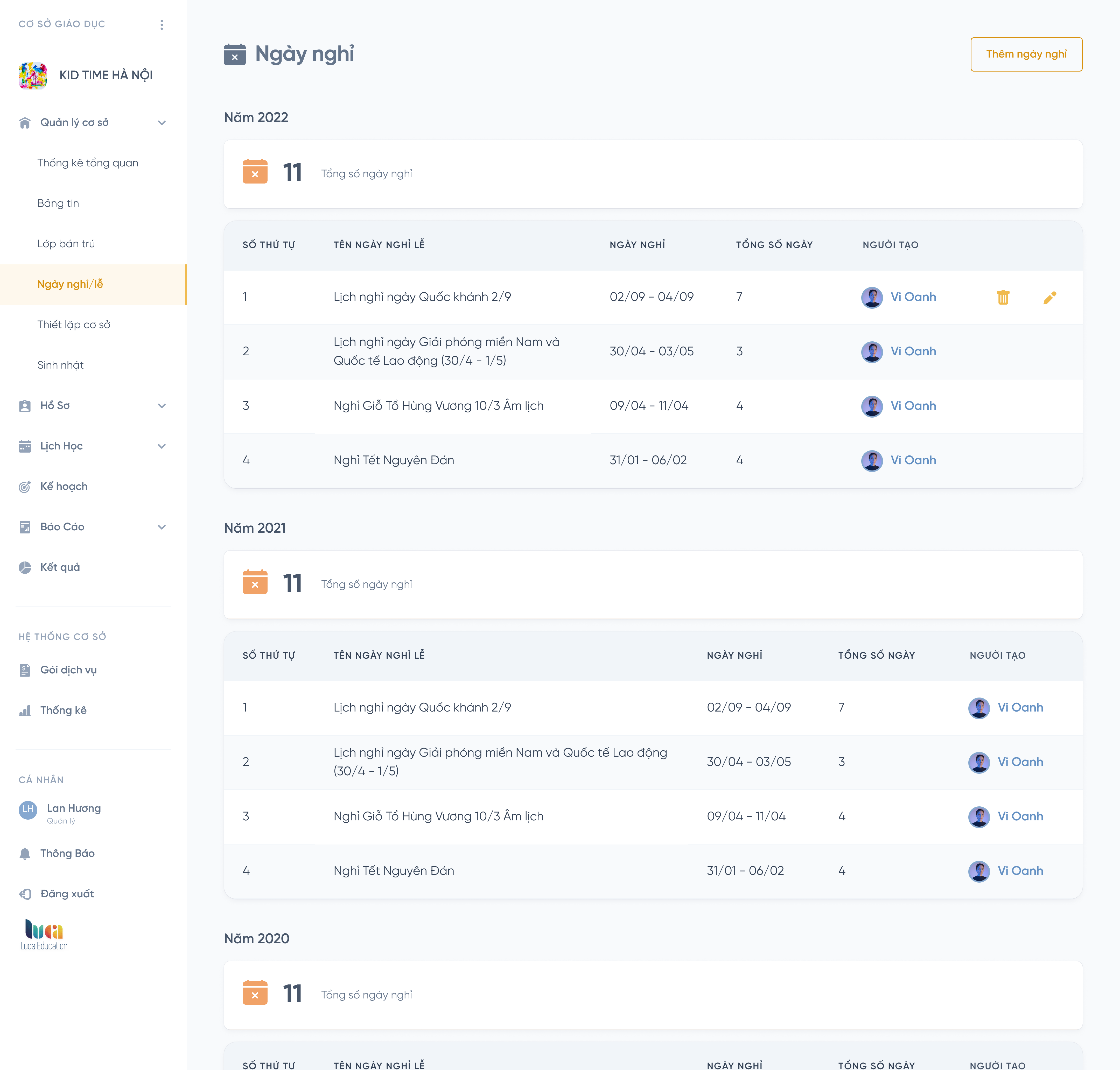The image size is (1120, 1070).
Task: Click the Kế hoạch target icon
Action: pos(25,487)
